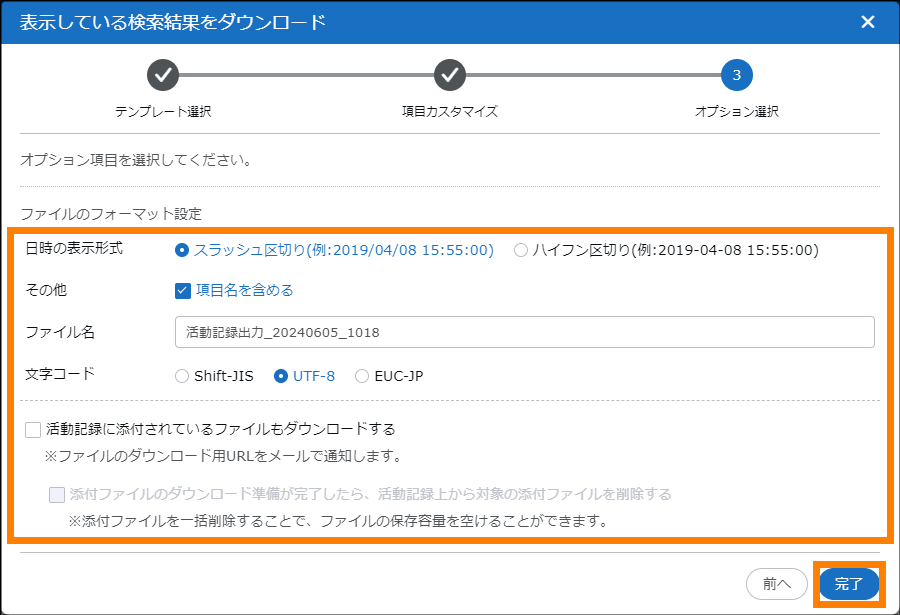Click the dialog title 表示している検索結果をダウンロード
900x615 pixels.
[173, 22]
